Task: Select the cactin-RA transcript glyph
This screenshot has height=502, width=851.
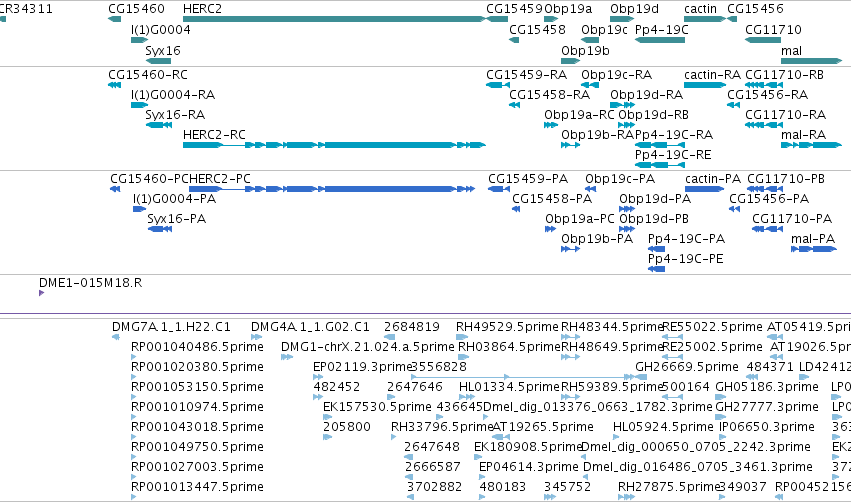Action: 705,85
